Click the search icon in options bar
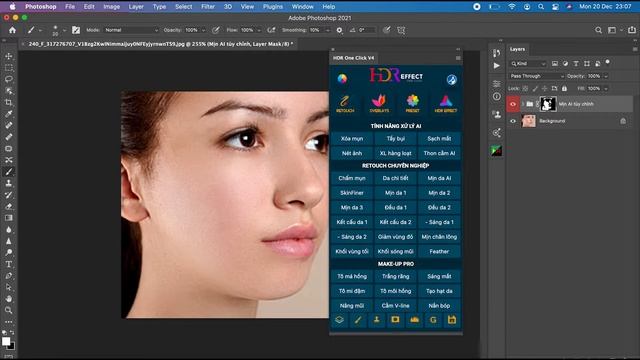The image size is (640, 360). click(598, 30)
